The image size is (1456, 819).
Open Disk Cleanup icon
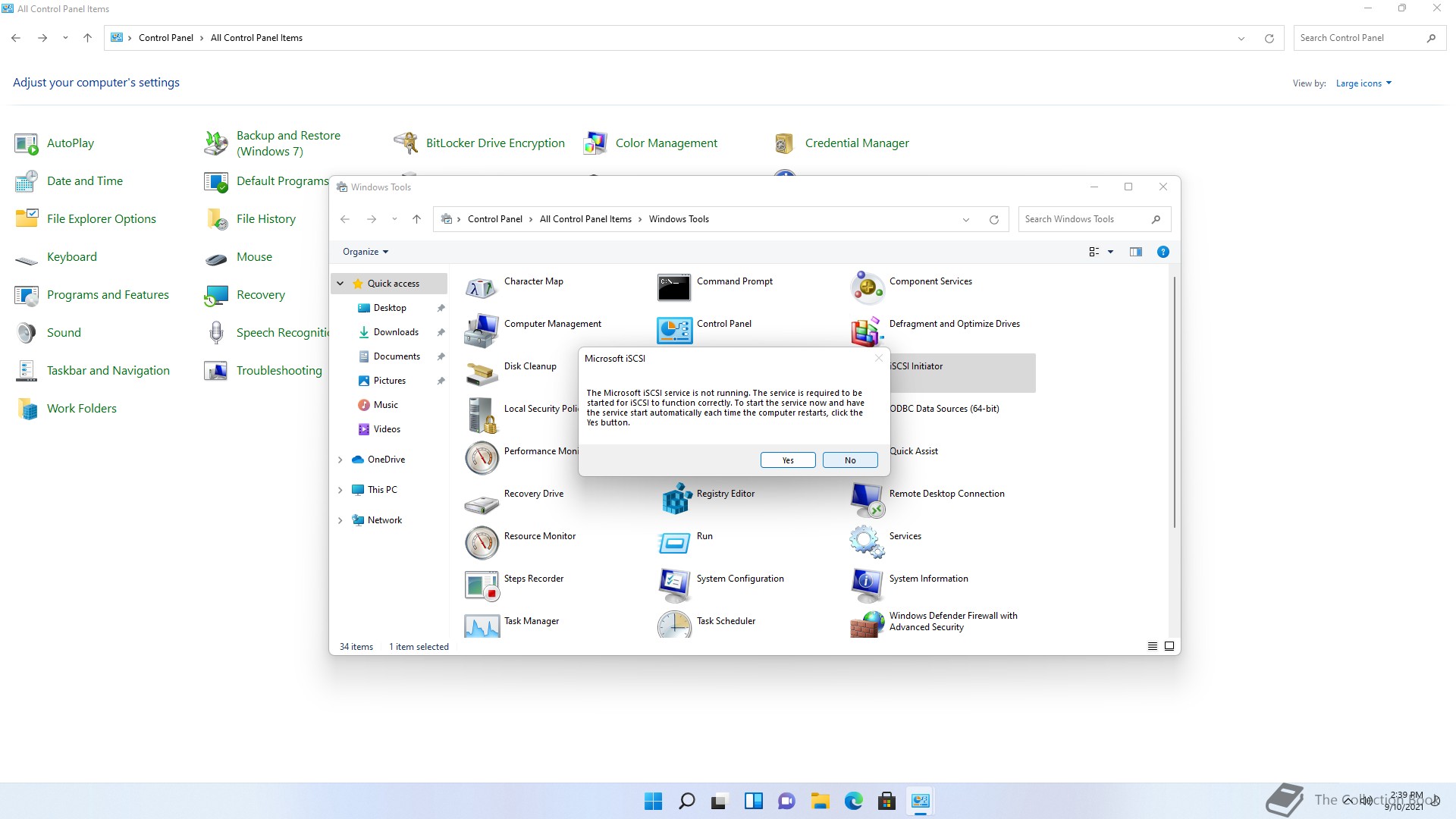click(482, 373)
